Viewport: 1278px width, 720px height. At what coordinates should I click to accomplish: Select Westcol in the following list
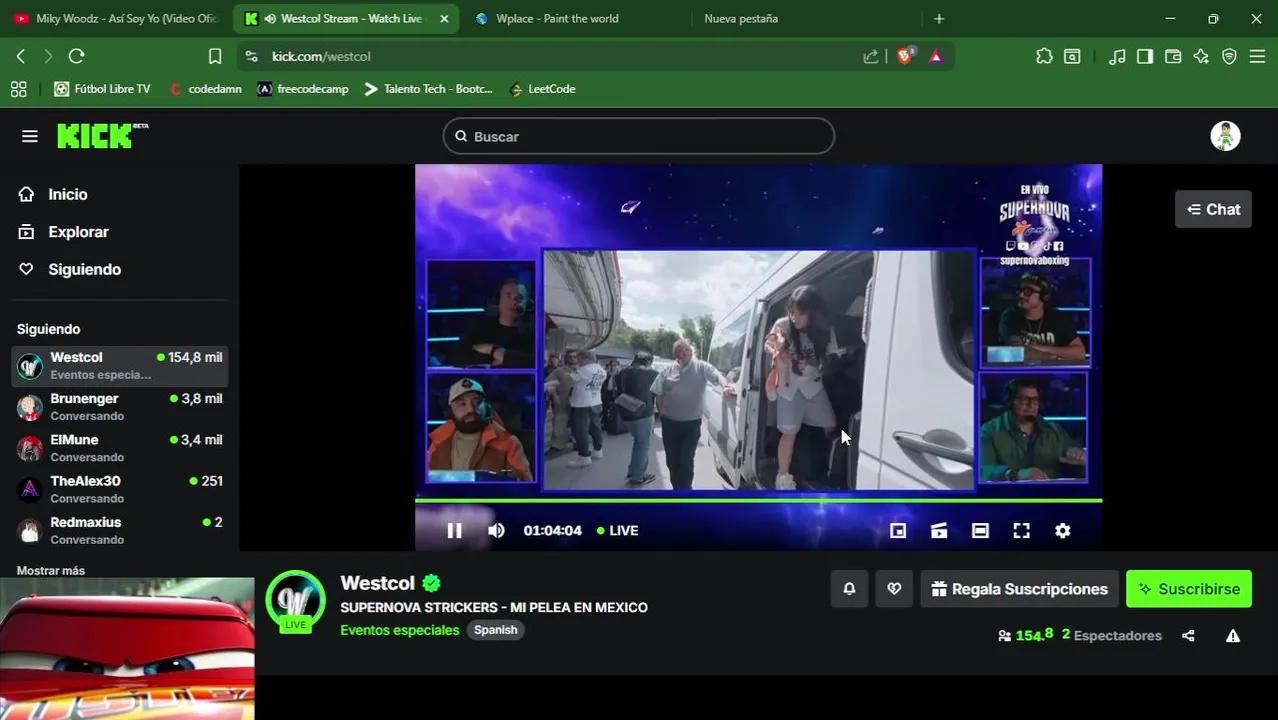[120, 366]
